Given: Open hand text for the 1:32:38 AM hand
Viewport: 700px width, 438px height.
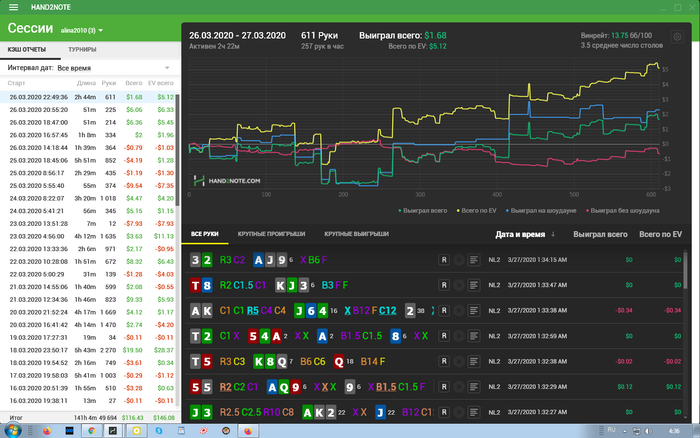Looking at the screenshot, I should point(474,361).
